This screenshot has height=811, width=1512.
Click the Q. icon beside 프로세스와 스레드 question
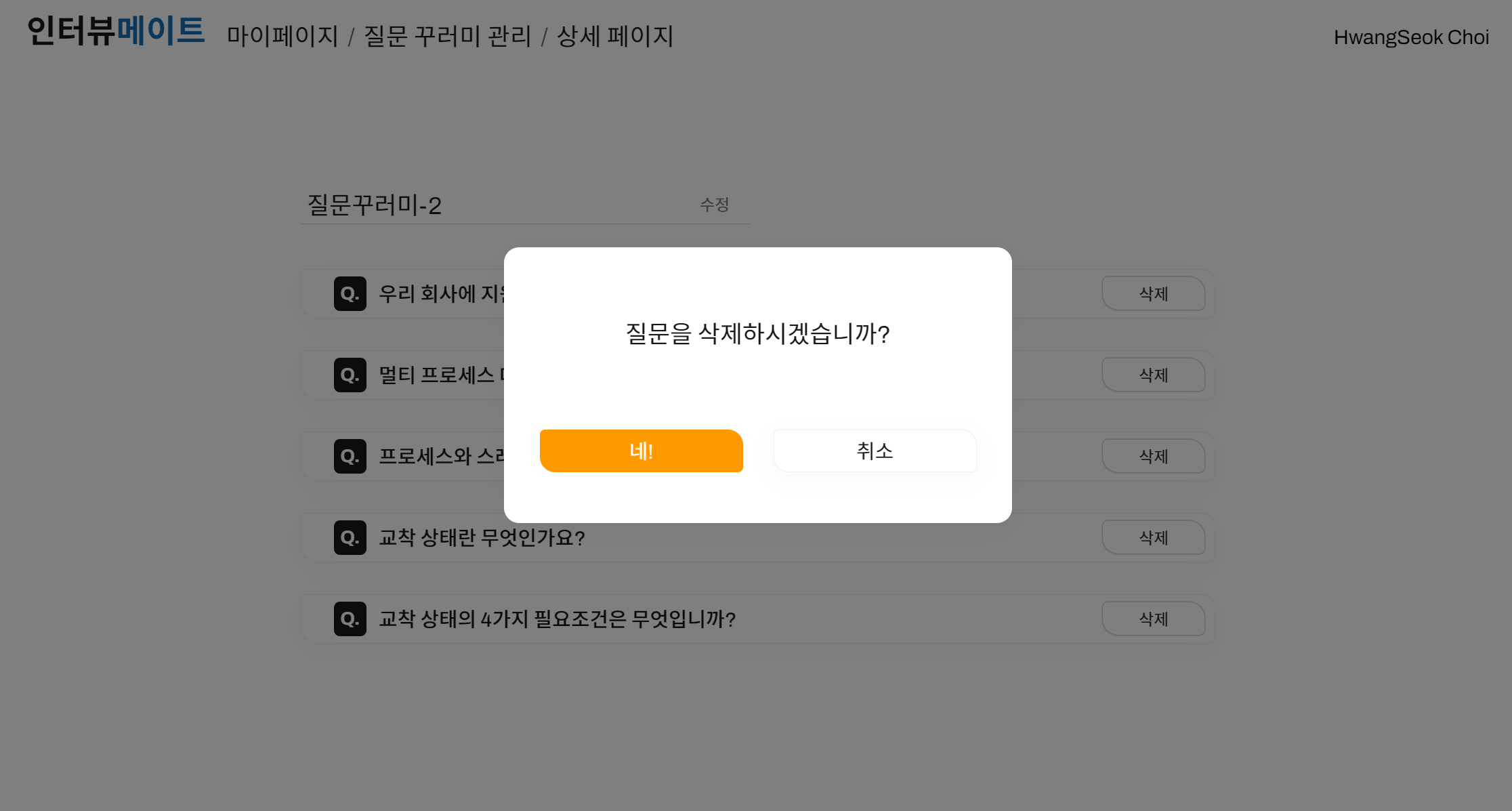(x=350, y=456)
